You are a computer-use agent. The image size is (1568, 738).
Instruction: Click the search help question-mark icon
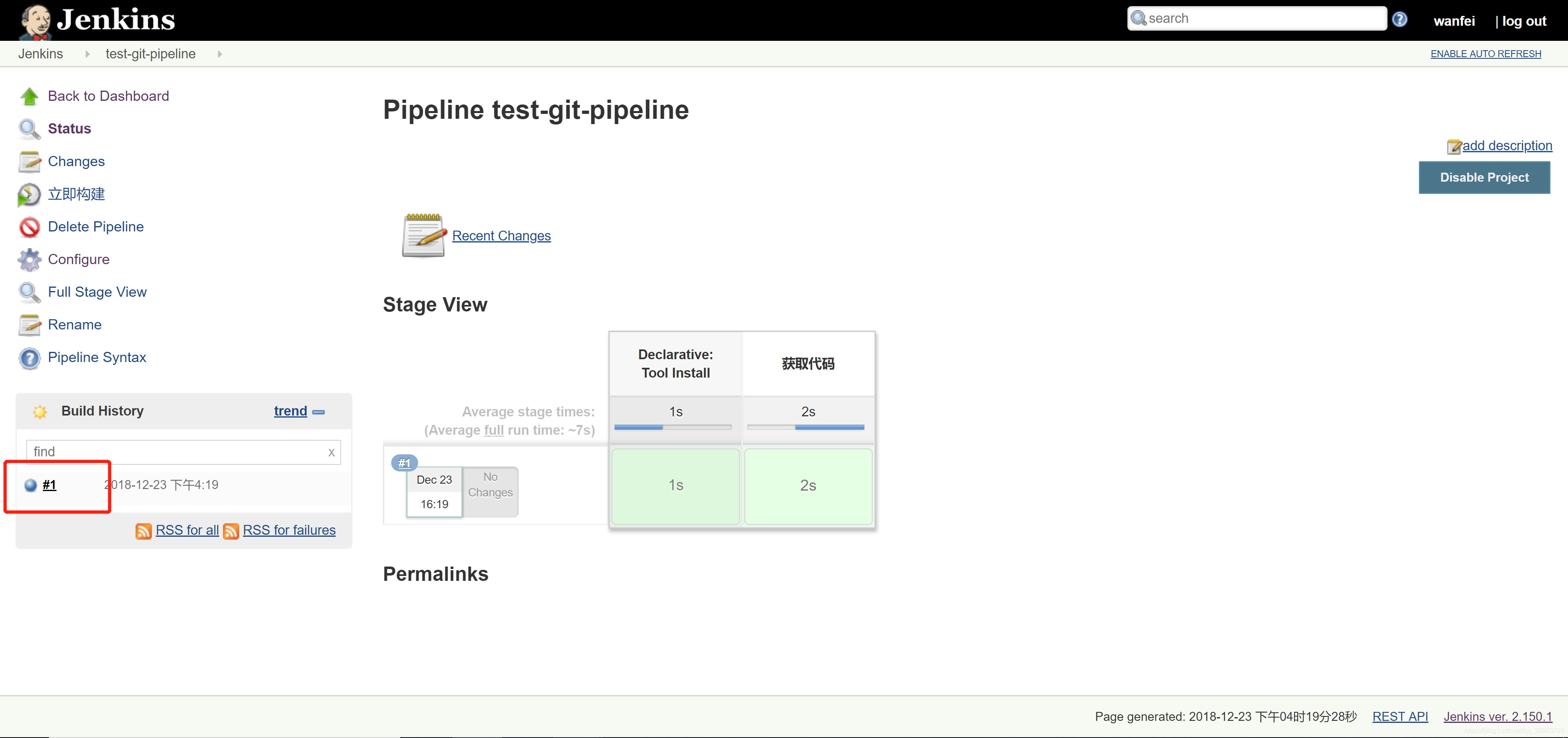pyautogui.click(x=1399, y=20)
